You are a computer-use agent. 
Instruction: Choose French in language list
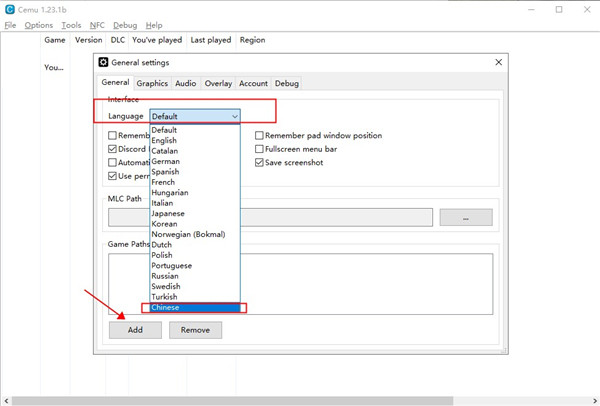[195, 182]
